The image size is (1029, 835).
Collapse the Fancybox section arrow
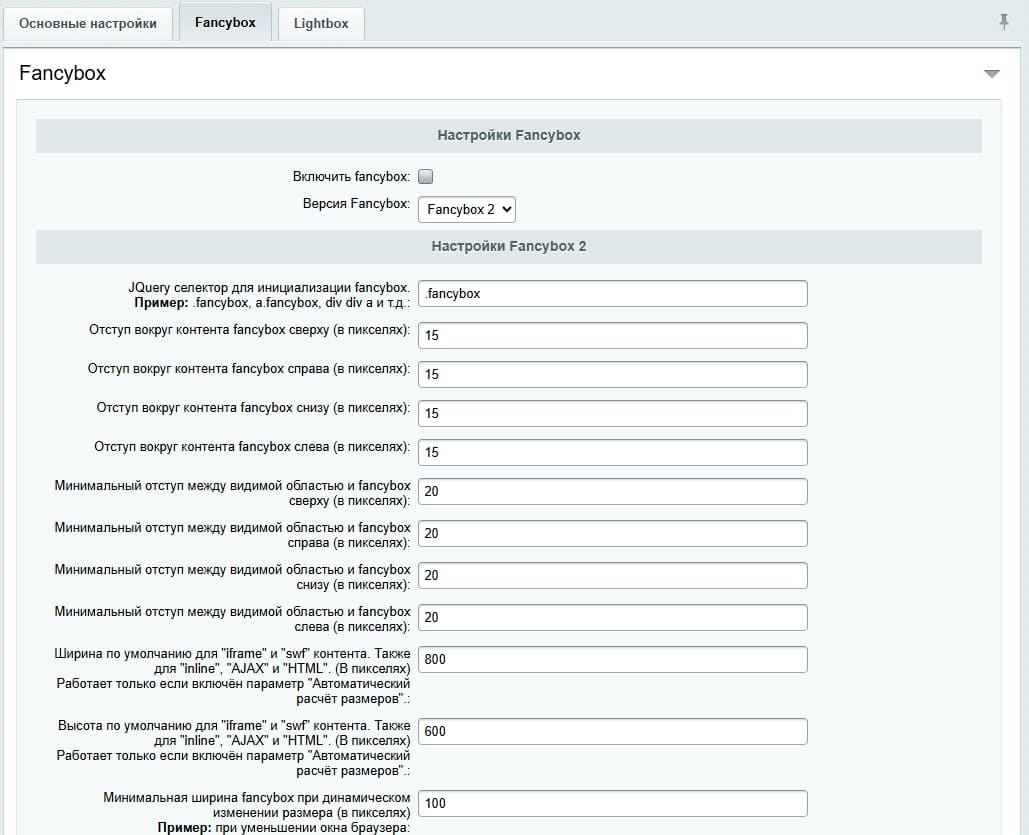pyautogui.click(x=992, y=74)
